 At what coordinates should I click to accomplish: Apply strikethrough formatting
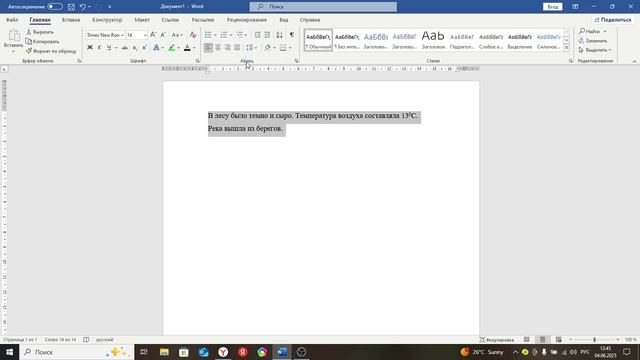pyautogui.click(x=125, y=48)
